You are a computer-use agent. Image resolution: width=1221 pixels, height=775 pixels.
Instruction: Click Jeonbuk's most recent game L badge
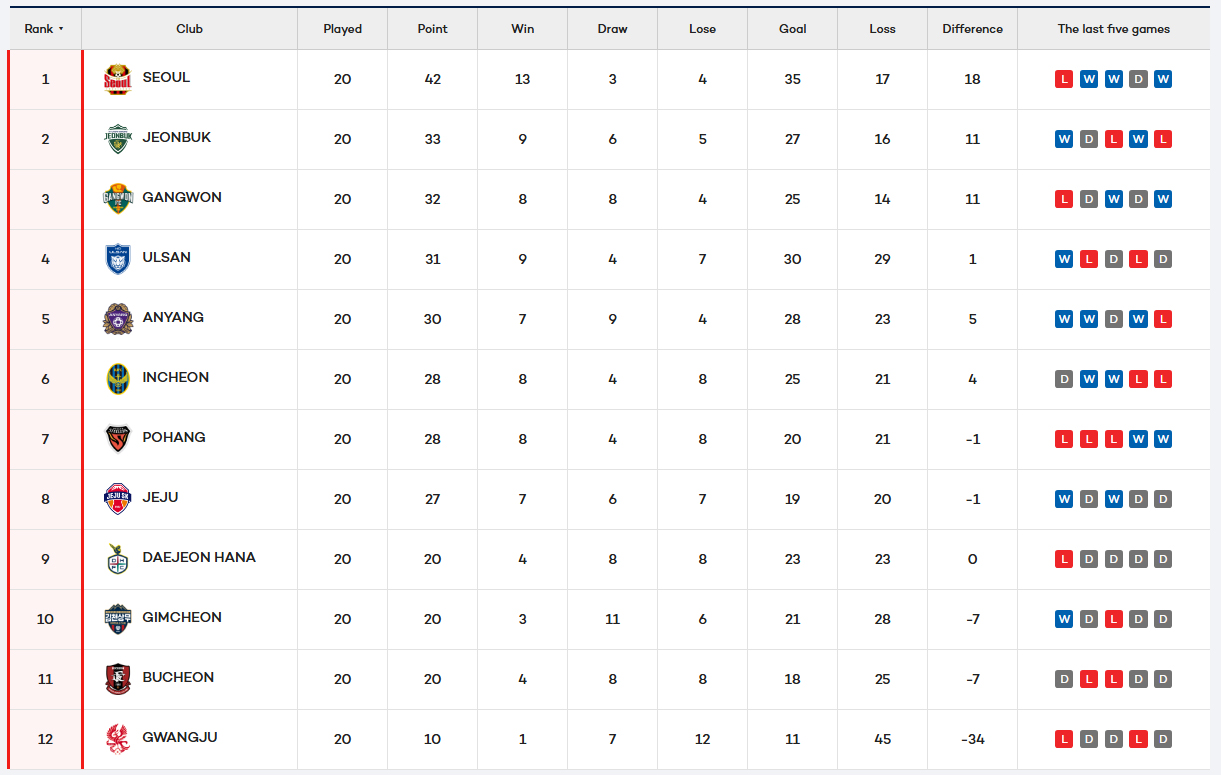click(1162, 139)
